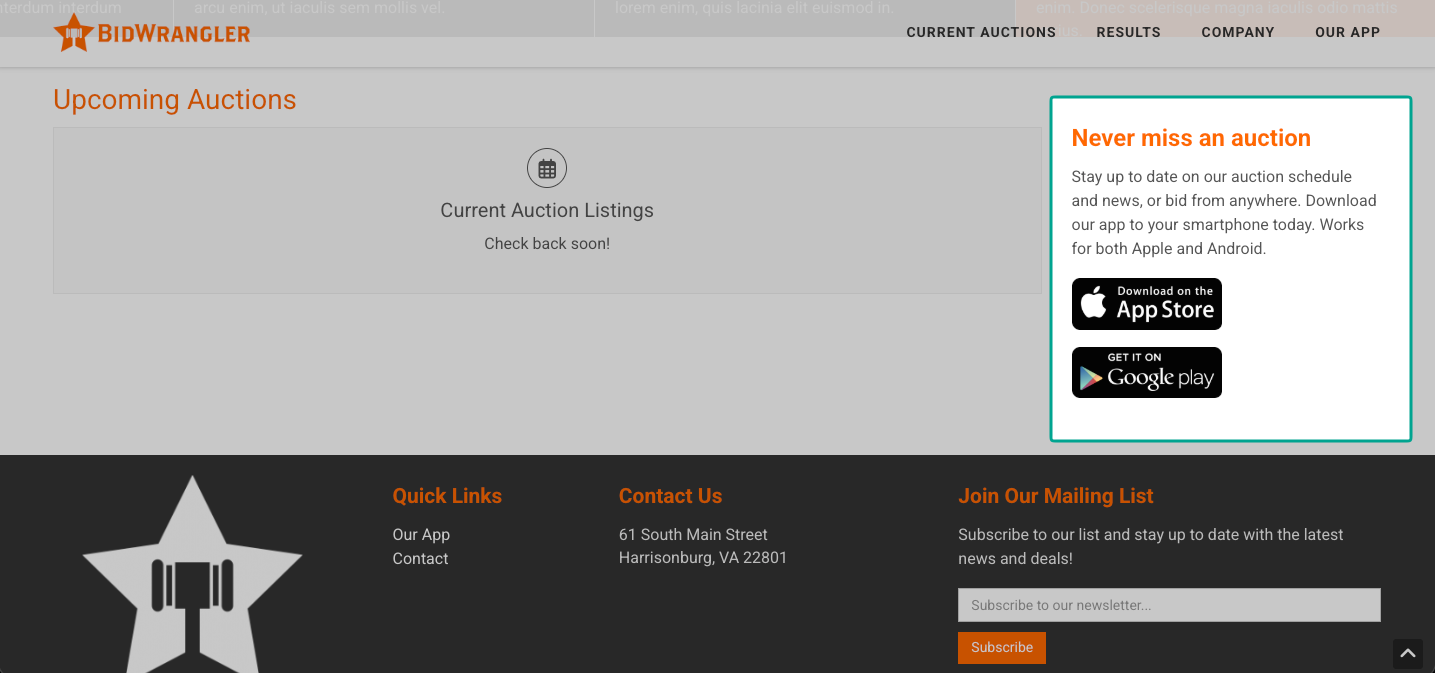Click the Join Our Mailing List heading
Viewport: 1435px width, 673px height.
pyautogui.click(x=1056, y=496)
